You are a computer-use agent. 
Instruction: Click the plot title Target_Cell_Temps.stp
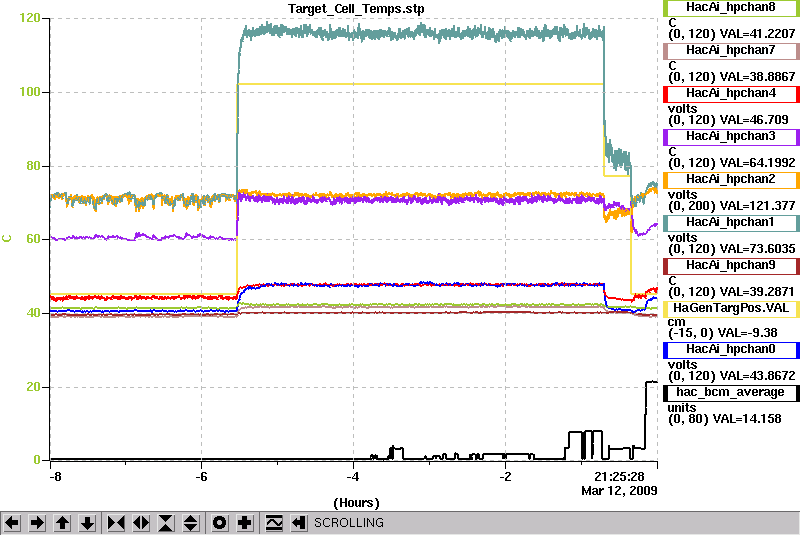[x=356, y=9]
